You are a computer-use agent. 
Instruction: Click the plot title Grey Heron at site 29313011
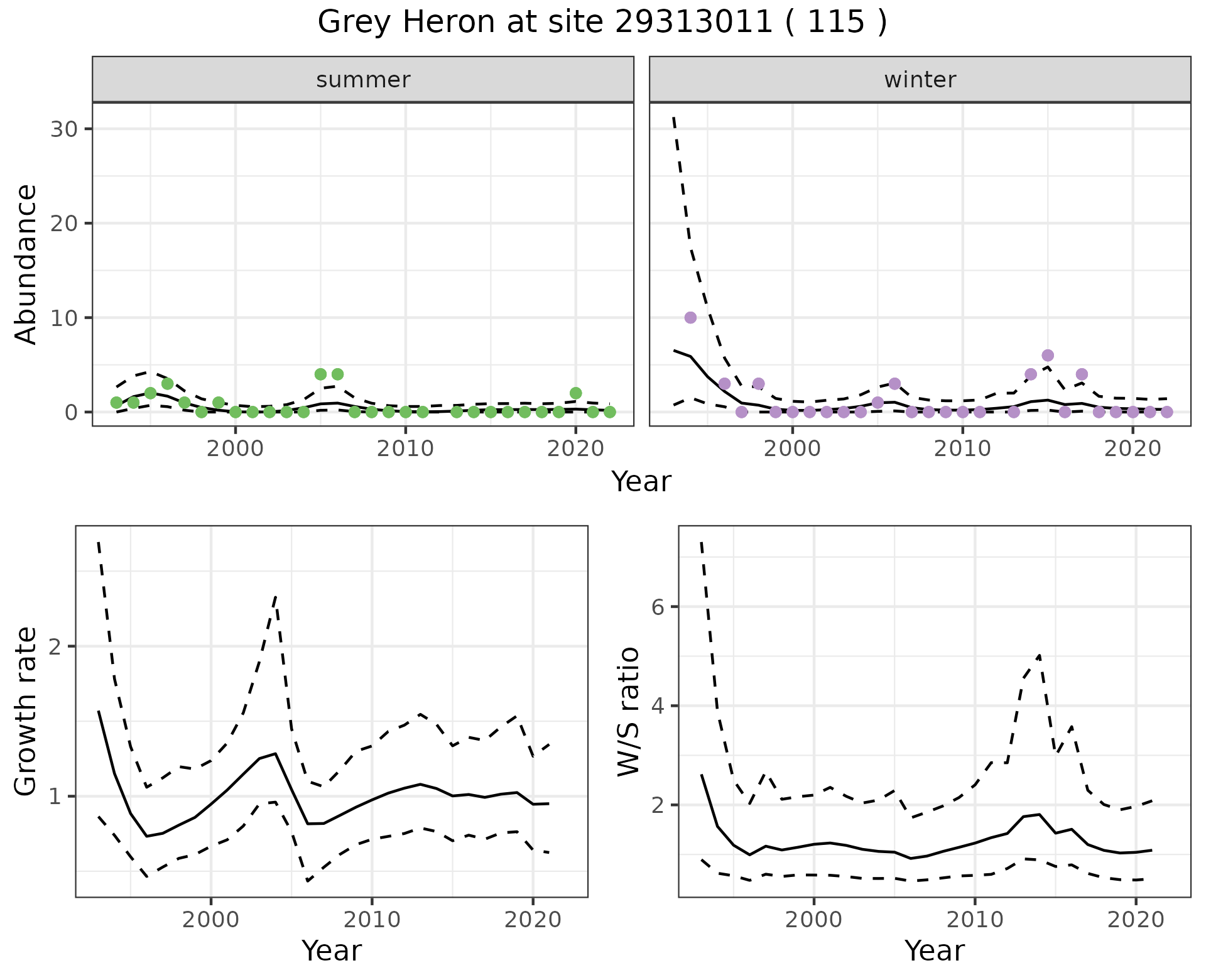[x=602, y=23]
